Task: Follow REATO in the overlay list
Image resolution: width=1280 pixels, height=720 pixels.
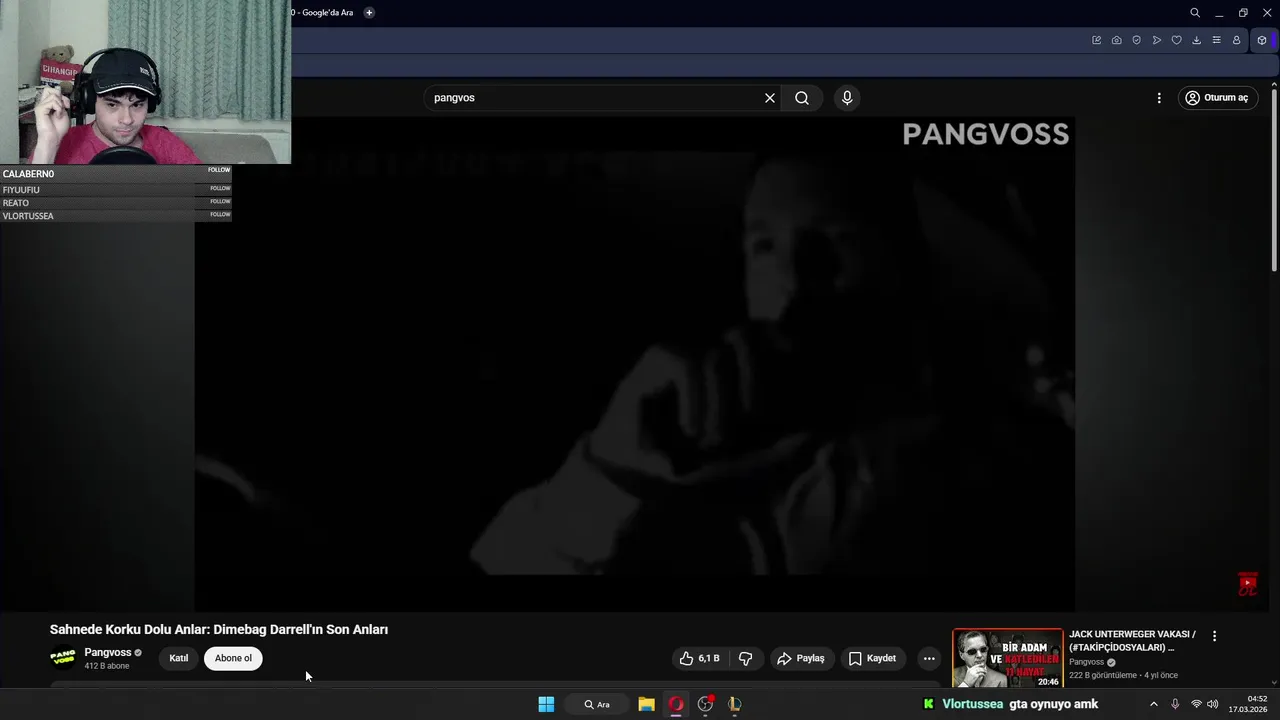Action: 220,201
